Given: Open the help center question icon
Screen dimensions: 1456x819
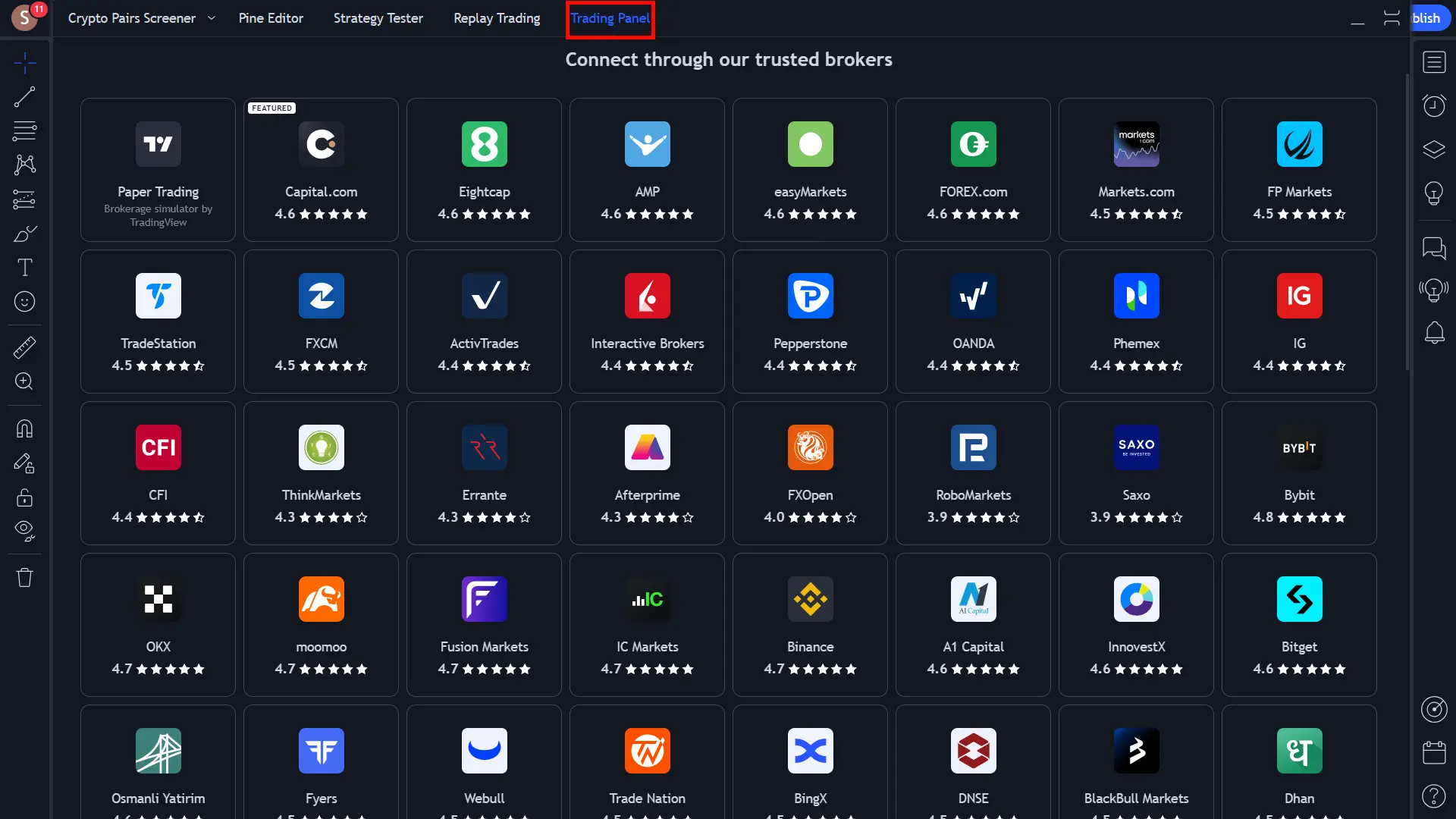Looking at the screenshot, I should (1434, 795).
